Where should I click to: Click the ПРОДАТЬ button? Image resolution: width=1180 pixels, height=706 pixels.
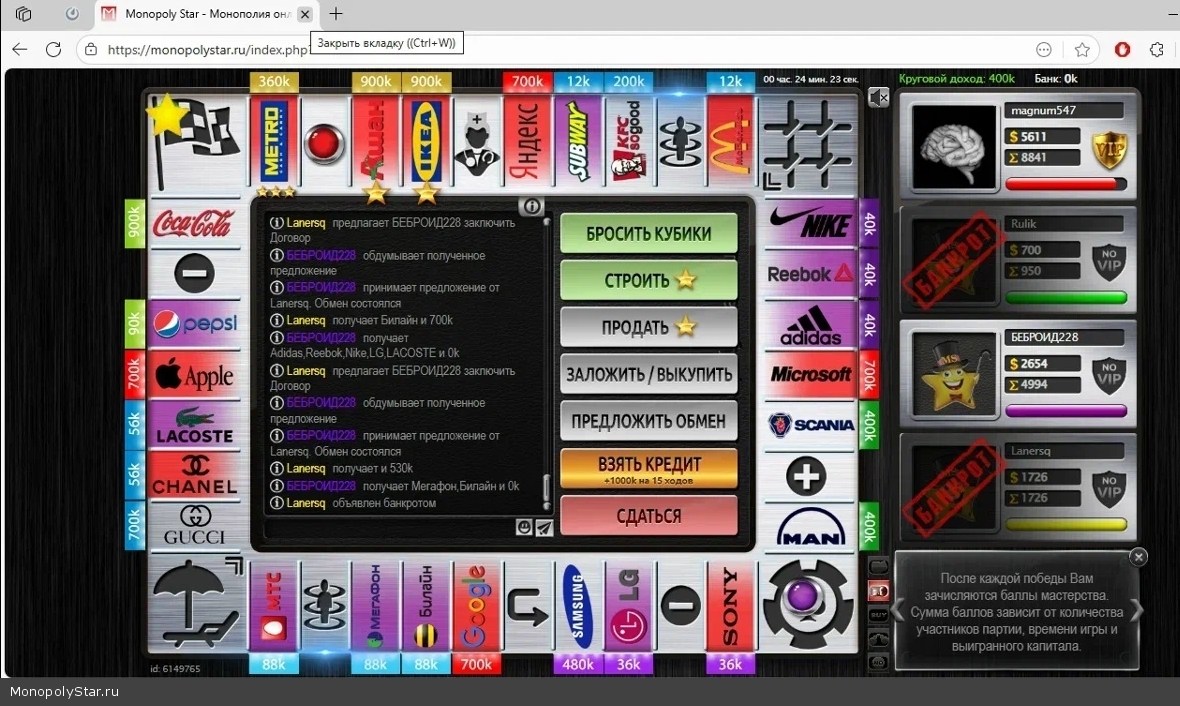click(x=649, y=327)
